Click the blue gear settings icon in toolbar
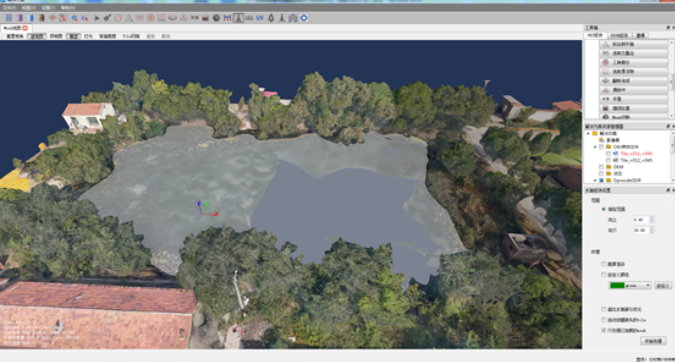Viewport: 675px width, 362px height. [x=304, y=18]
